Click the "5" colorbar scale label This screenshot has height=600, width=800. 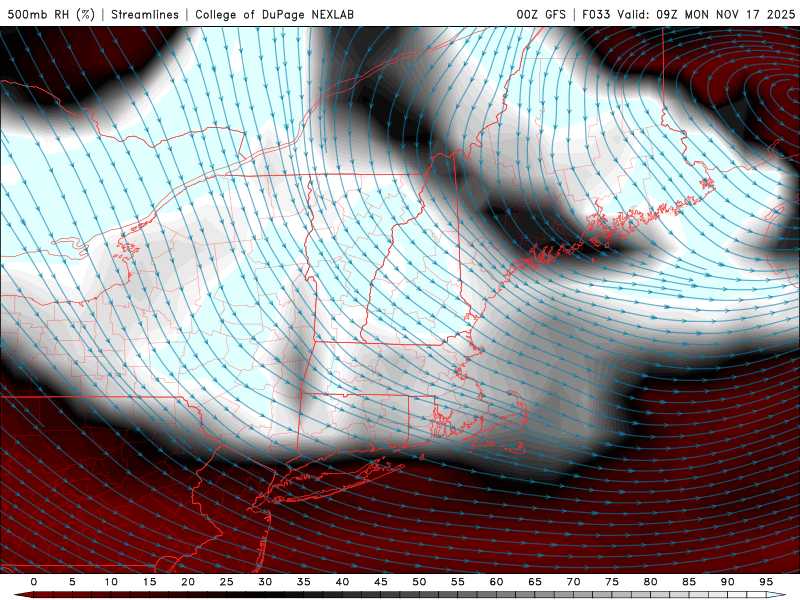pos(72,582)
